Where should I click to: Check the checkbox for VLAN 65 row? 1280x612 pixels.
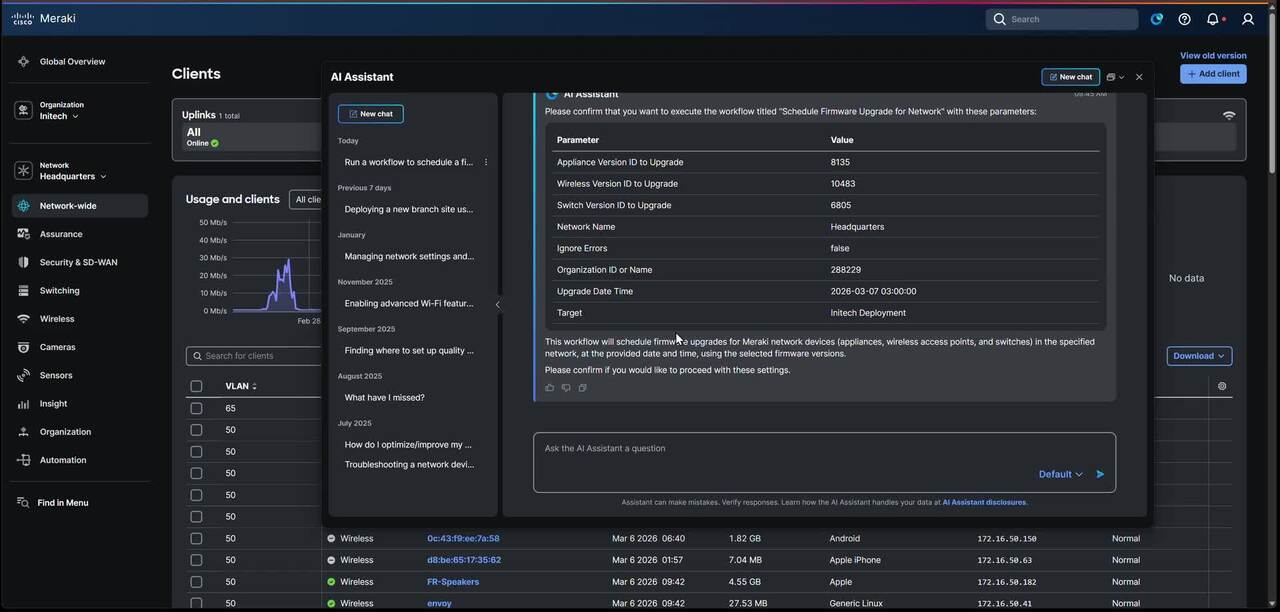click(196, 408)
